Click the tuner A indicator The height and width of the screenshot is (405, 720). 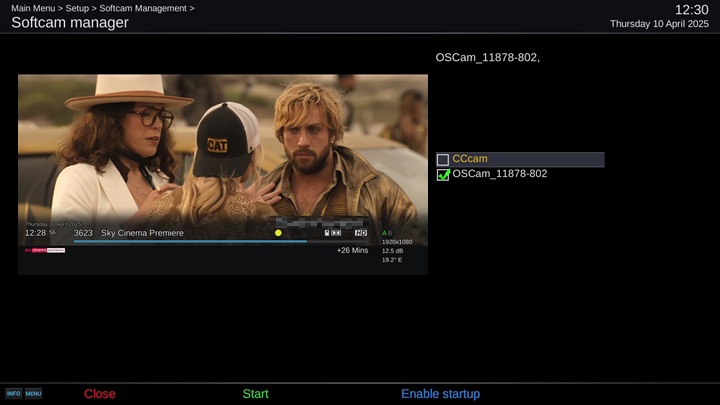coord(384,233)
